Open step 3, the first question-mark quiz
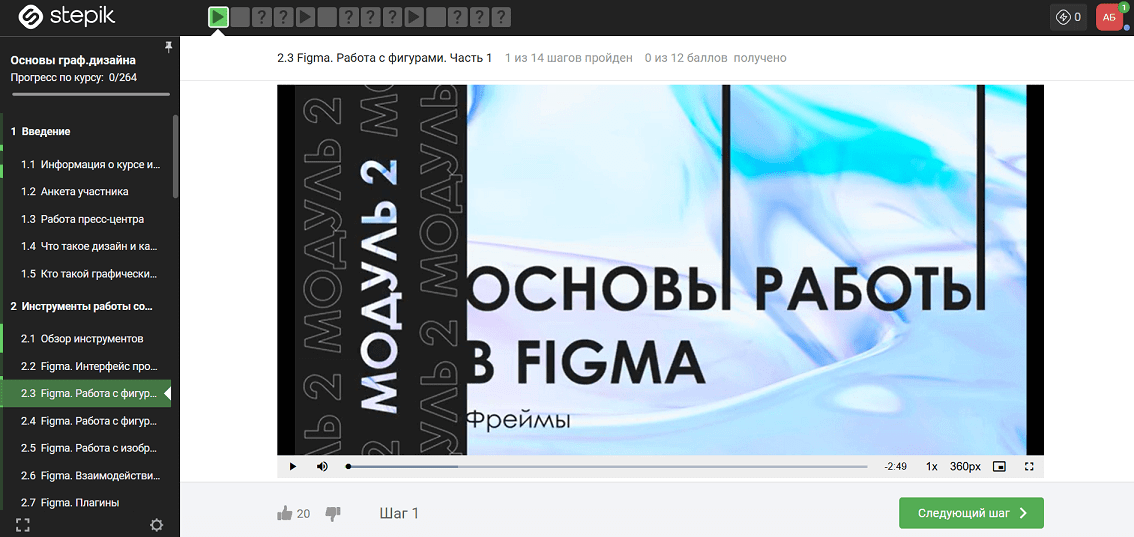1134x537 pixels. point(263,17)
